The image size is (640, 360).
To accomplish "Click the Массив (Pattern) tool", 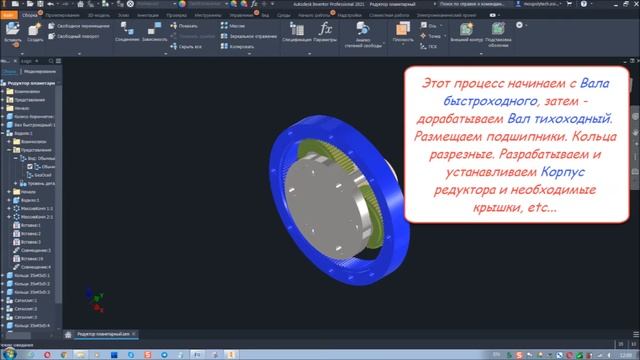I will tap(233, 26).
